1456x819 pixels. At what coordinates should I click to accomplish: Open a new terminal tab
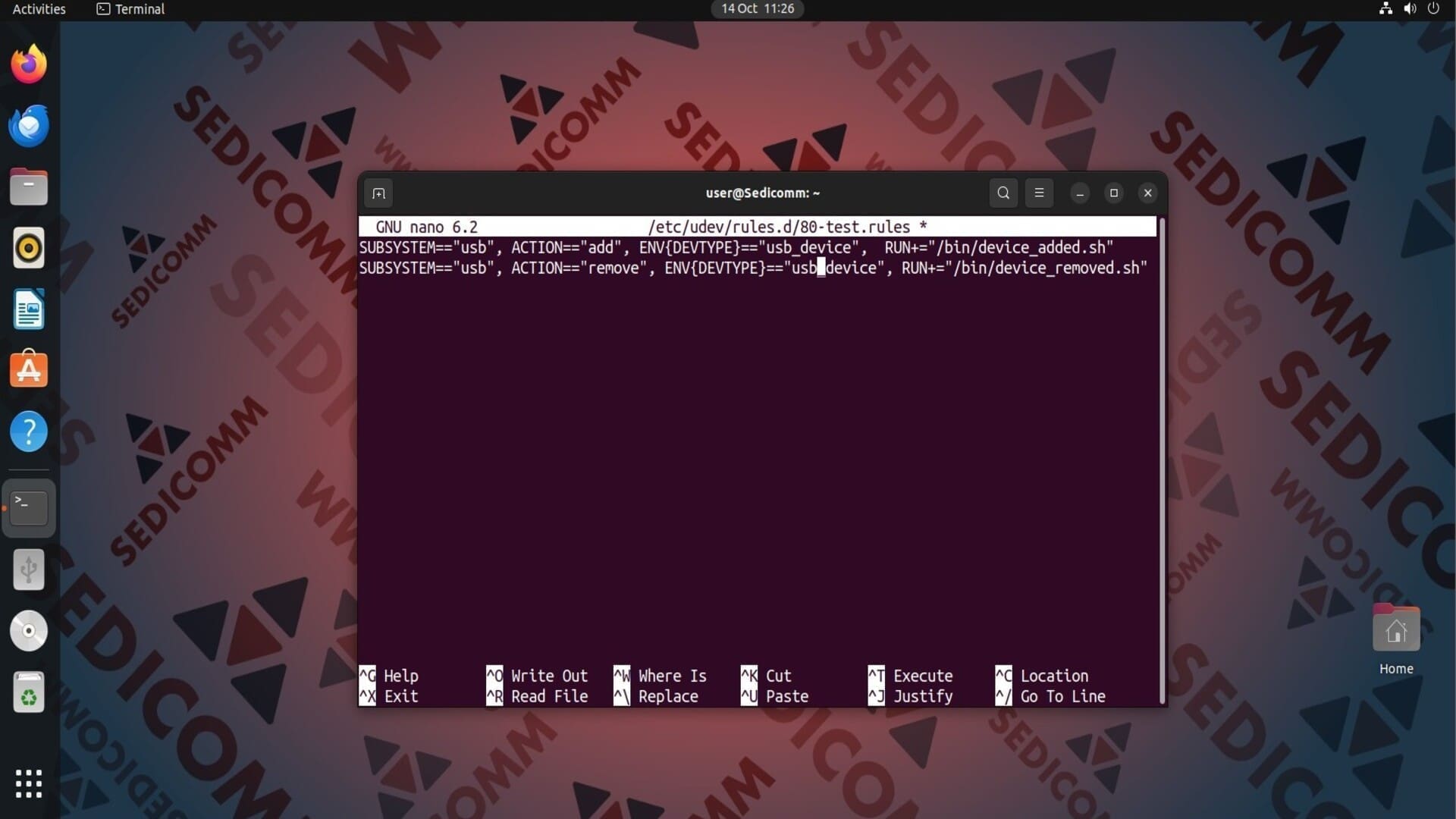[x=378, y=193]
